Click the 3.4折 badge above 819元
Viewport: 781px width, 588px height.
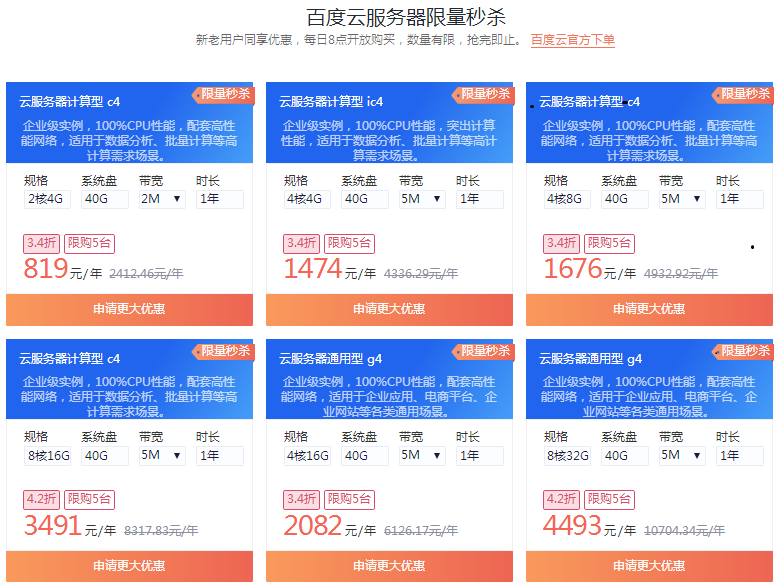pyautogui.click(x=41, y=243)
